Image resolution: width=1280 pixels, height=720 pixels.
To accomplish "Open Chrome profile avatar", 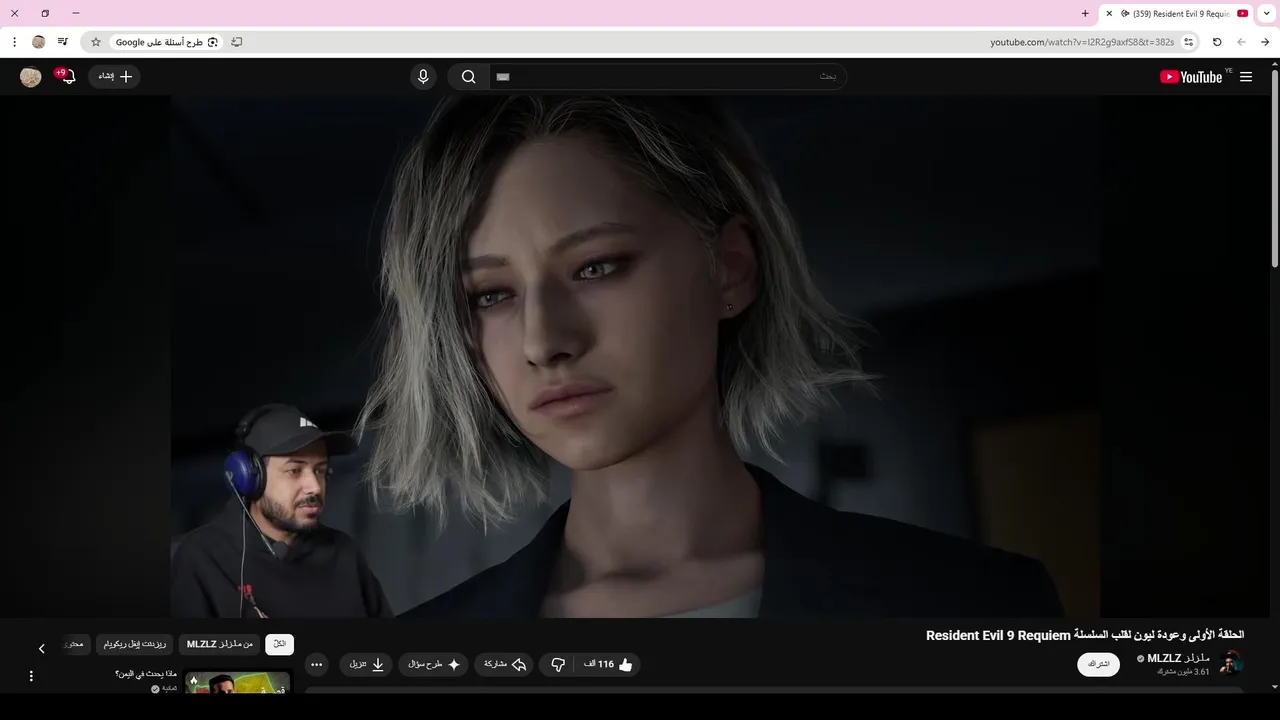I will click(39, 42).
